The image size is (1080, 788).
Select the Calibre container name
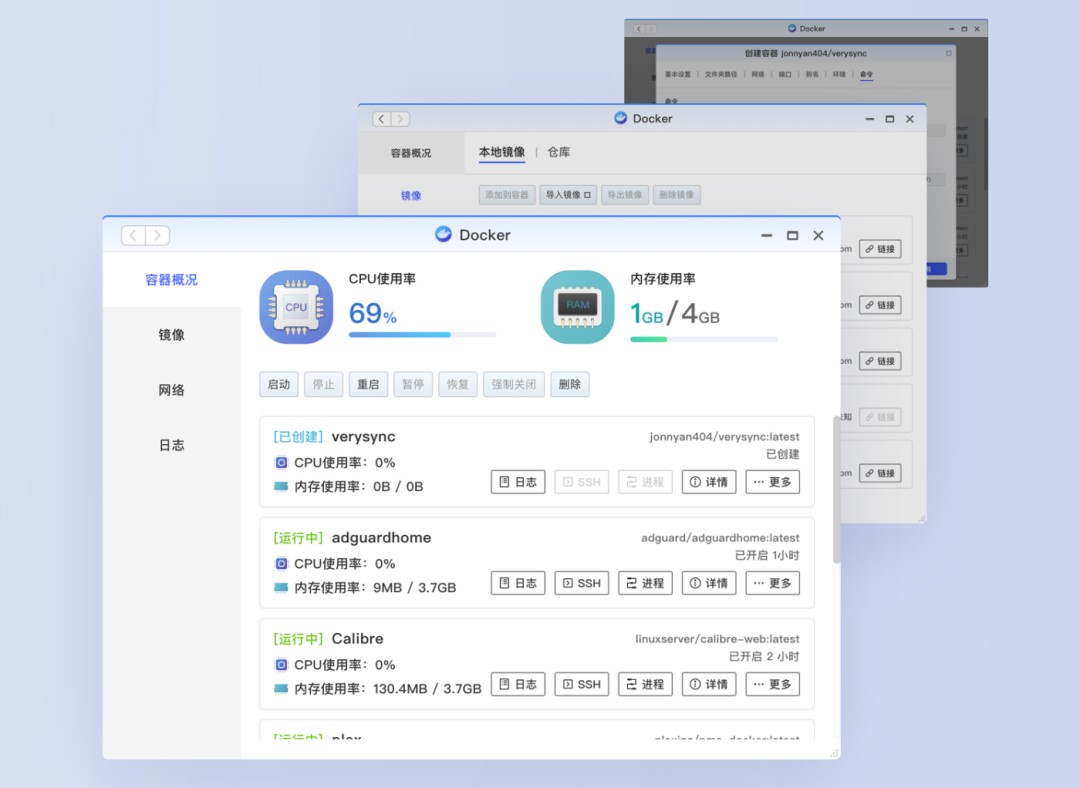(357, 639)
